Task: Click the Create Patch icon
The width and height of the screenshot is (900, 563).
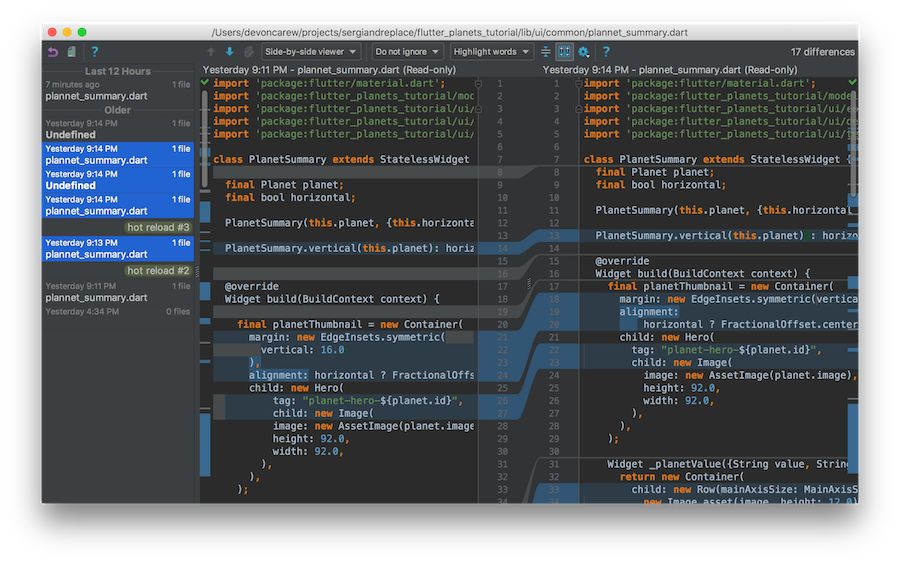Action: pyautogui.click(x=72, y=52)
